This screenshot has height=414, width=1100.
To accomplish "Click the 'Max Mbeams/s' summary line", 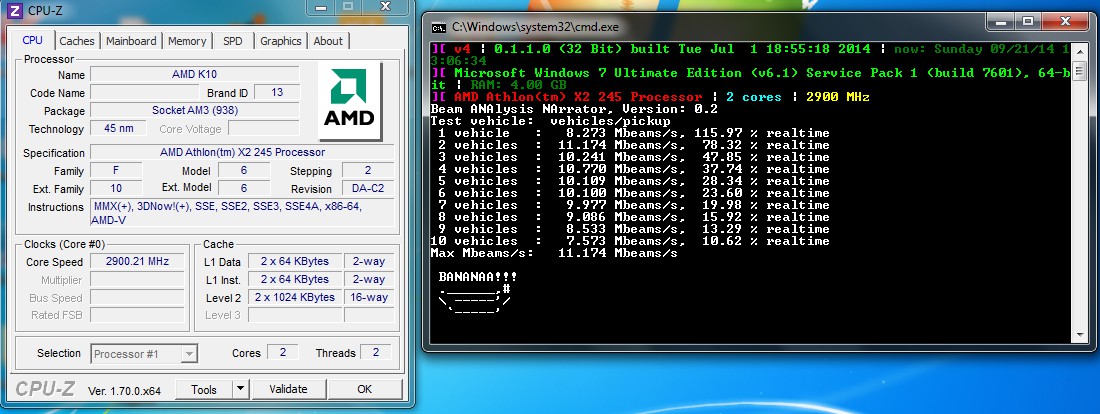I will [554, 253].
